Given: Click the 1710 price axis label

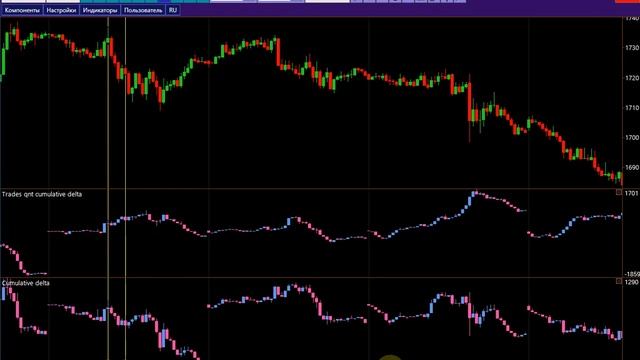Looking at the screenshot, I should [632, 108].
